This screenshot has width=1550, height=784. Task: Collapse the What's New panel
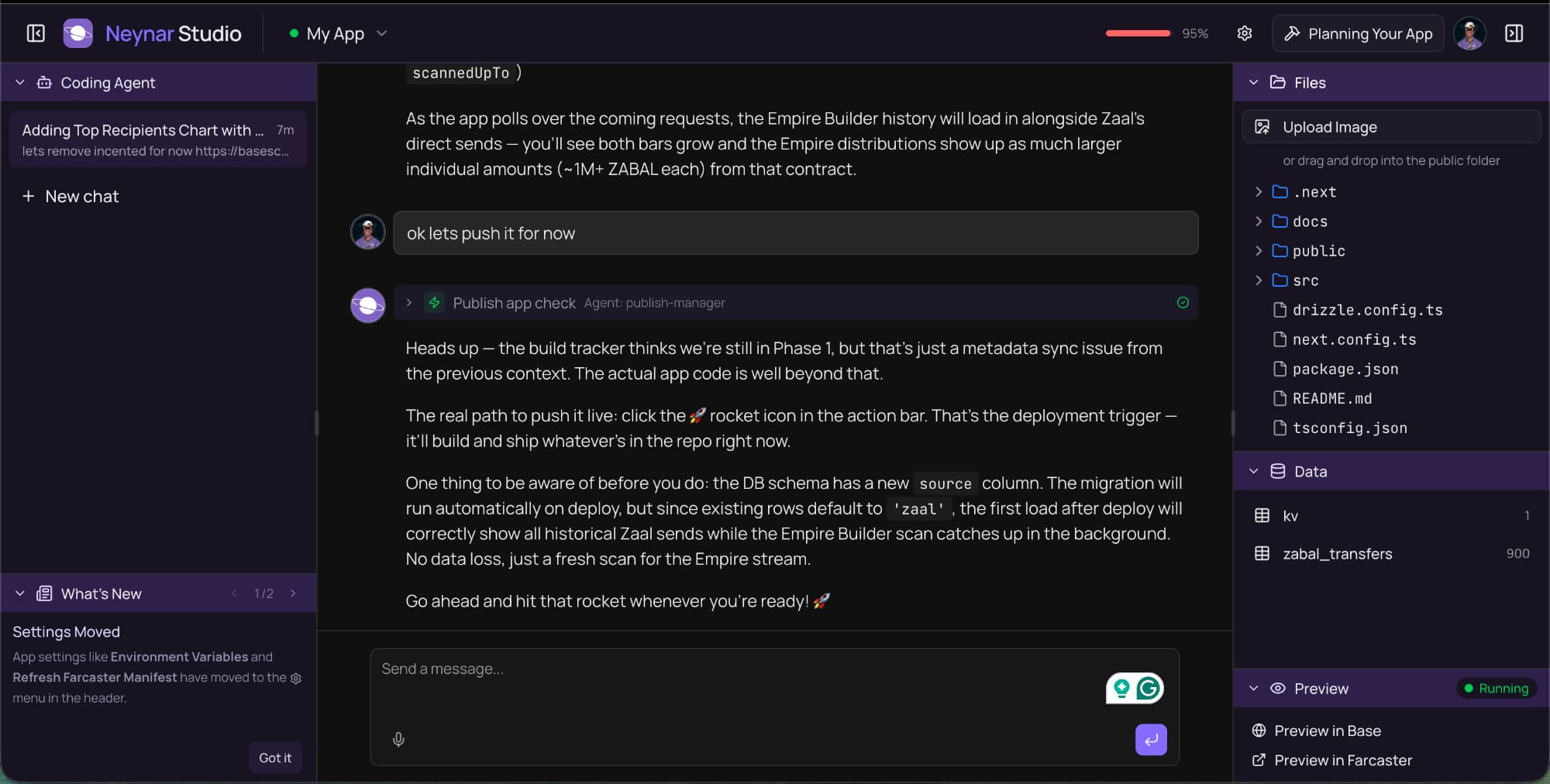[20, 594]
